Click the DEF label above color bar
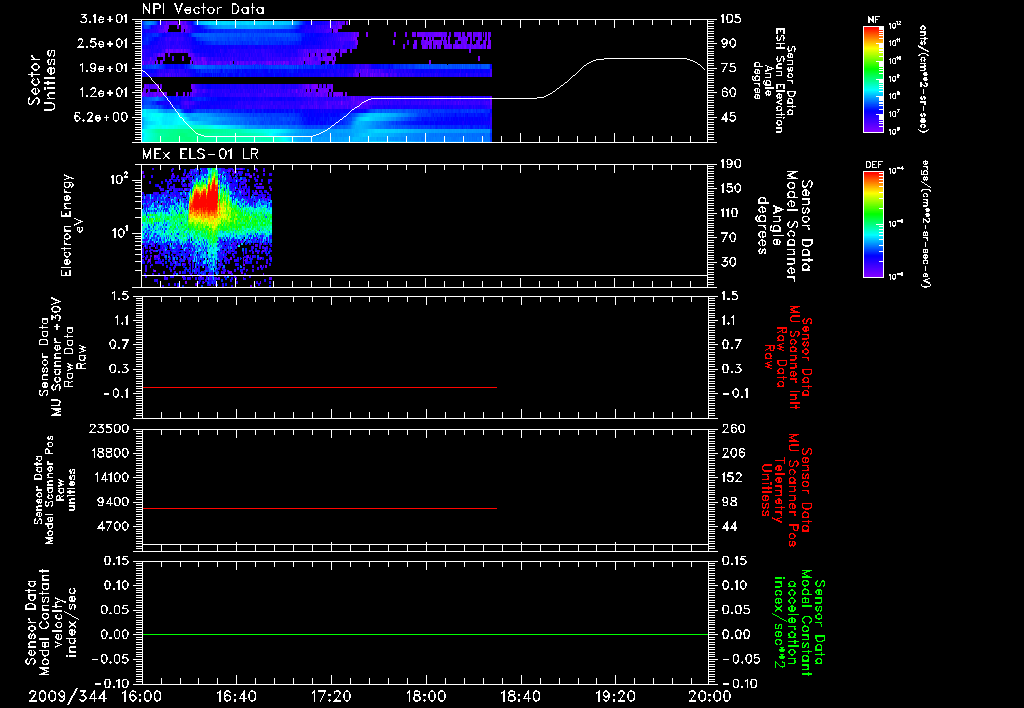Image resolution: width=1024 pixels, height=708 pixels. click(x=873, y=165)
